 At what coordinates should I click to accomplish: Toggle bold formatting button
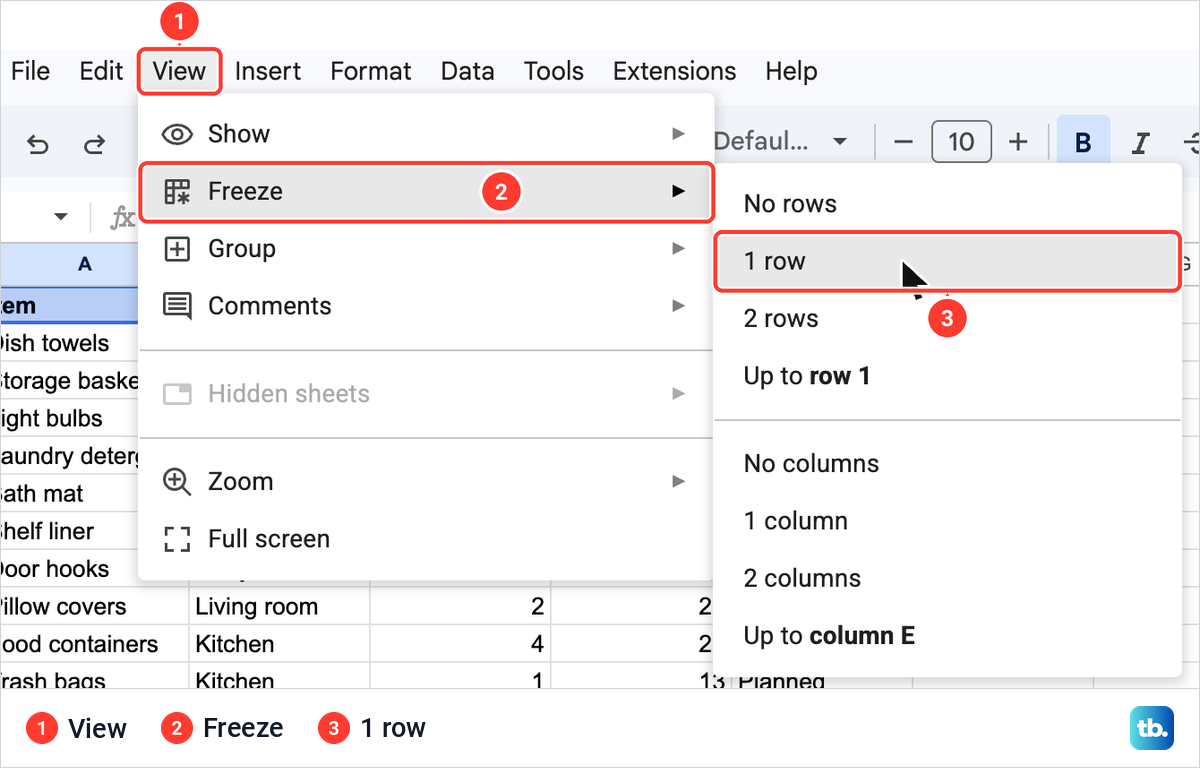pos(1083,143)
